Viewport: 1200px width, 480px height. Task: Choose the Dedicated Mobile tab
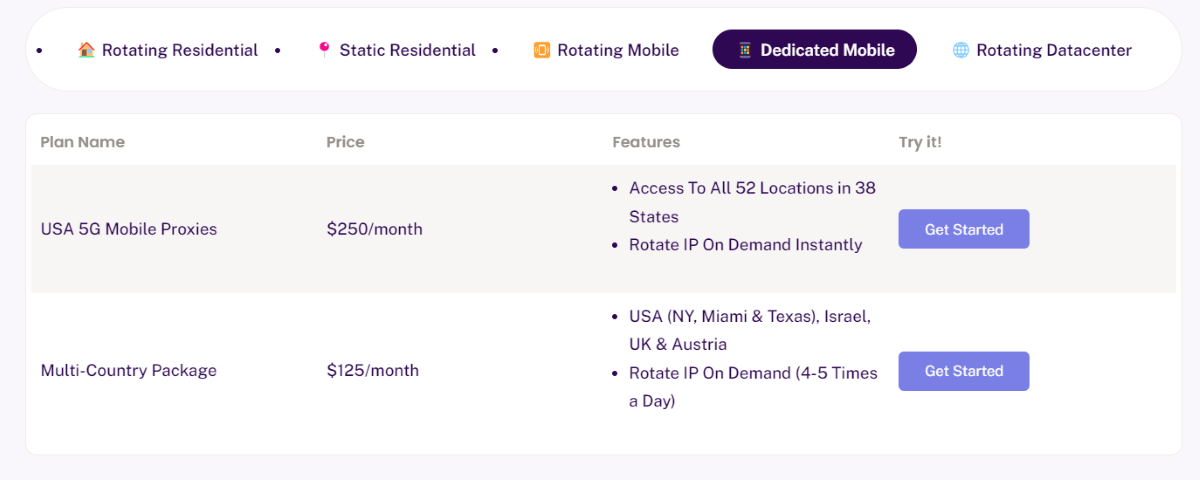pyautogui.click(x=815, y=50)
